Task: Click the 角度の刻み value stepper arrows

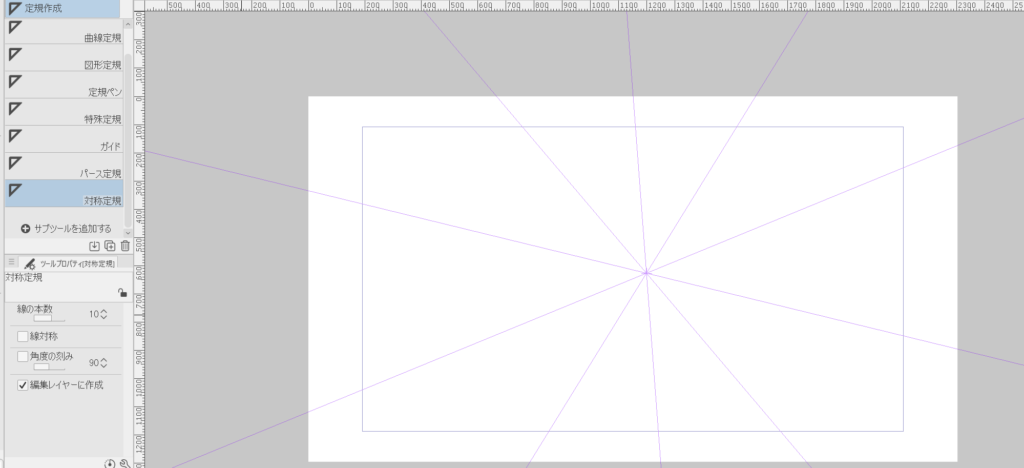Action: tap(103, 363)
